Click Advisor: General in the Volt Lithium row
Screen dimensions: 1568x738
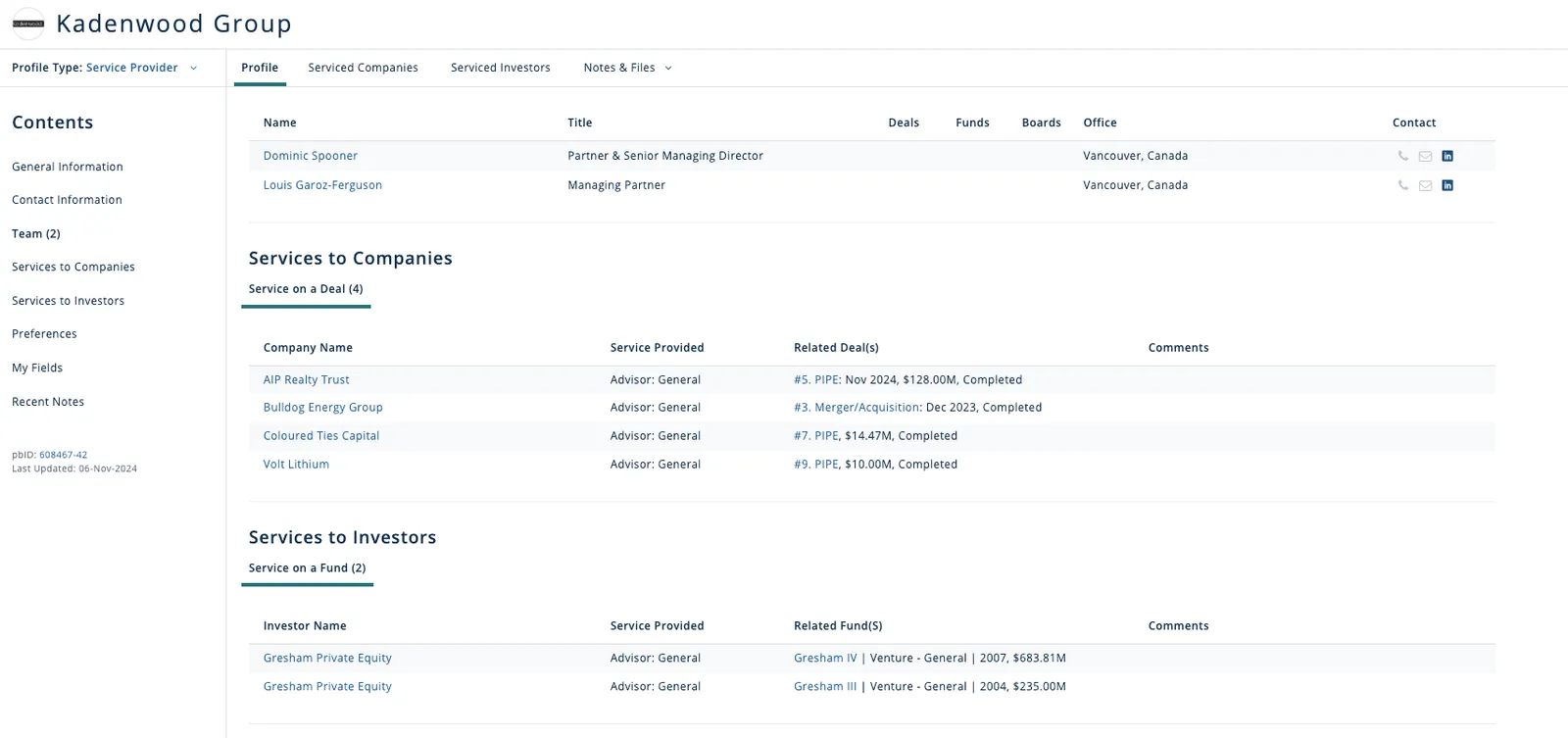(656, 465)
